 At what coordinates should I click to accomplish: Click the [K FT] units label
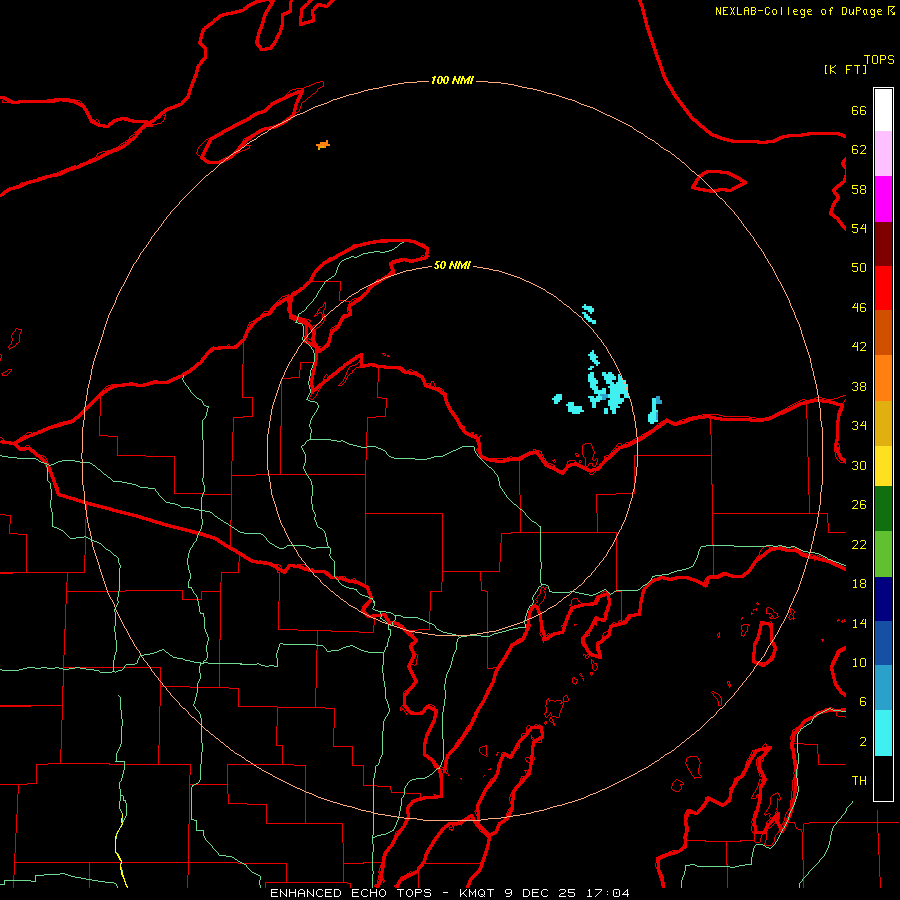click(x=845, y=69)
